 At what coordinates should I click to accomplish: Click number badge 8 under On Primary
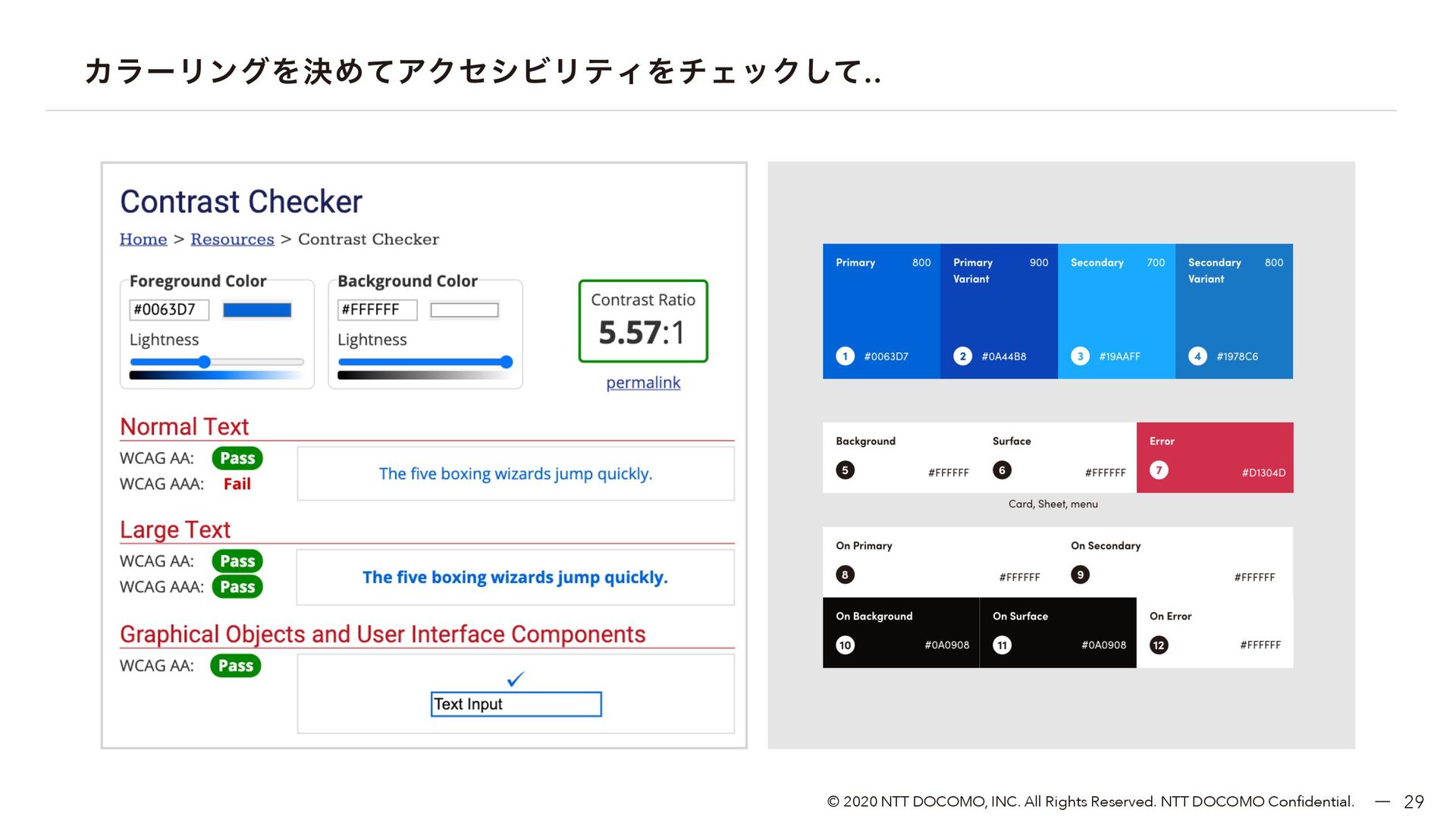(845, 575)
